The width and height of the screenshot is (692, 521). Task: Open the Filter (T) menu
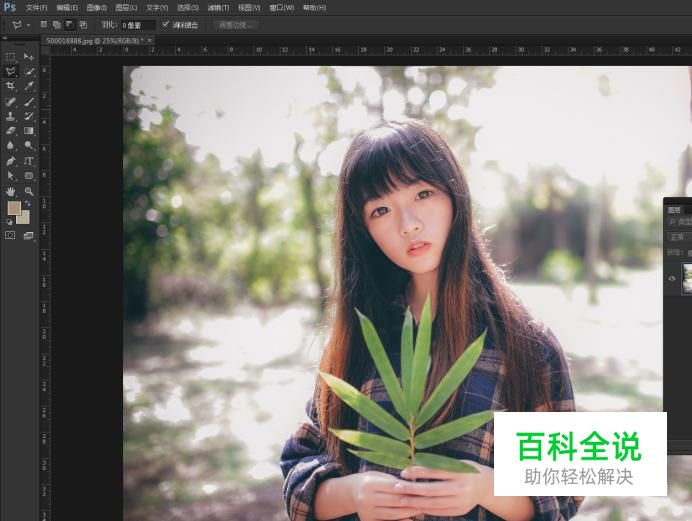pos(218,8)
